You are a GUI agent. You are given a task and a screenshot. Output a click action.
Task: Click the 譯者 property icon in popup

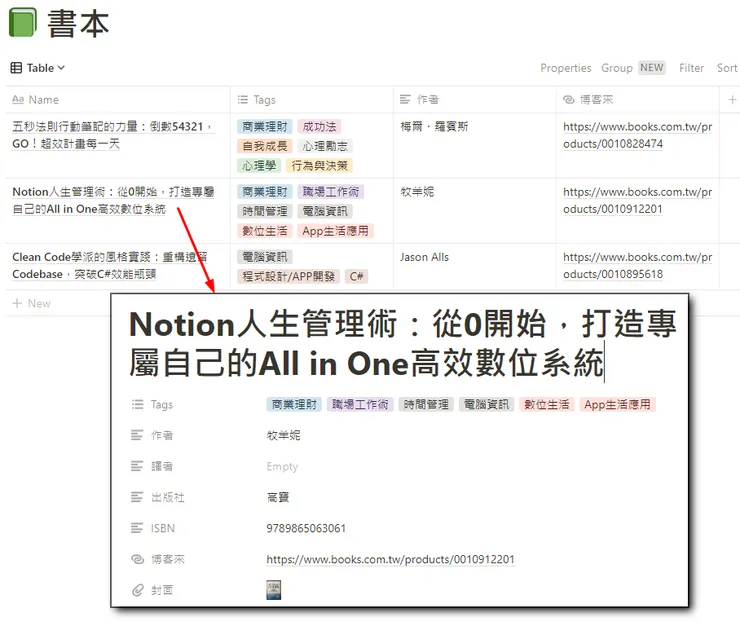coord(137,466)
